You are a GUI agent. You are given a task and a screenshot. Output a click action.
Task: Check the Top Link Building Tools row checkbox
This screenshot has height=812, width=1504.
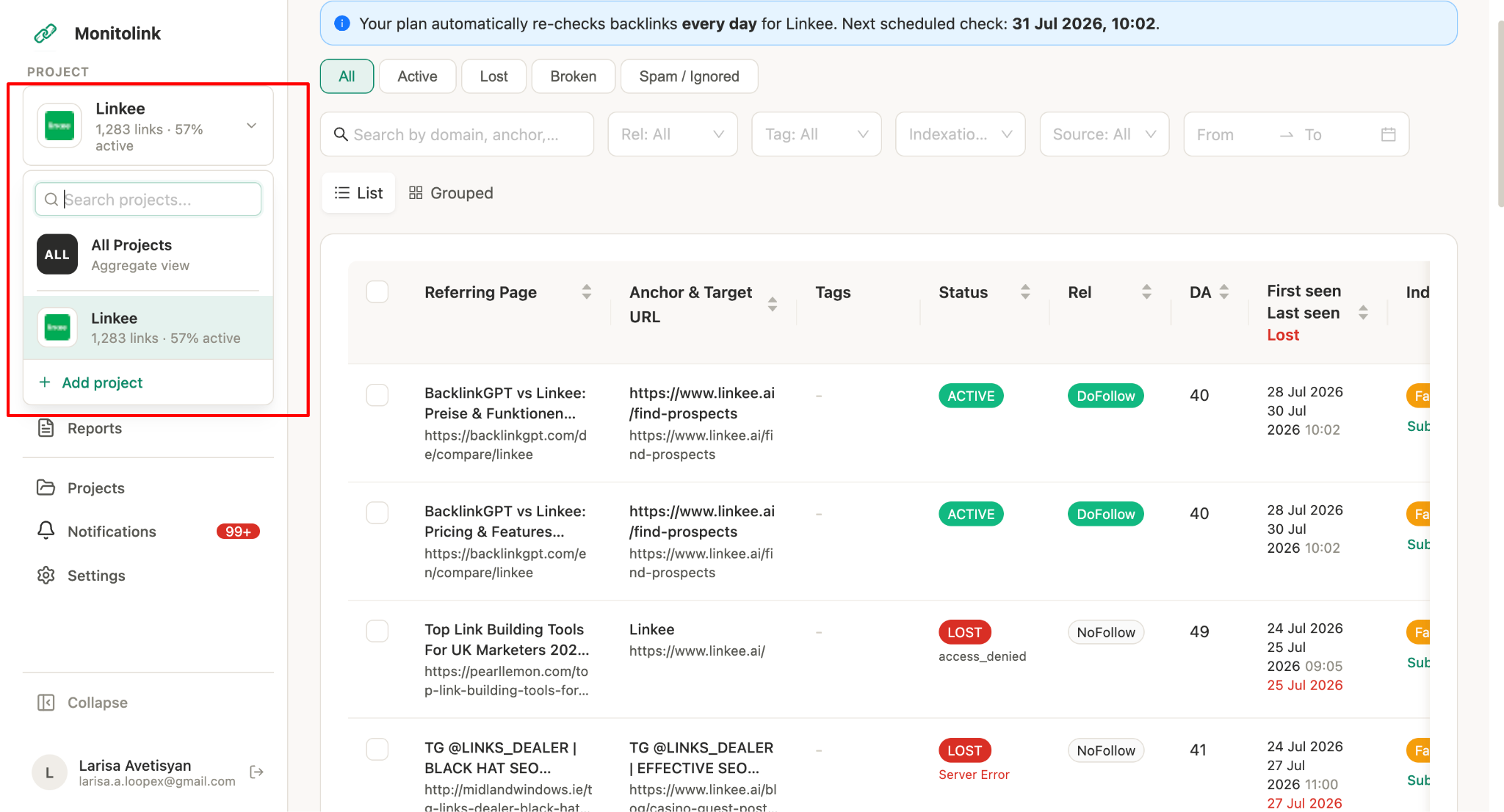pos(377,631)
